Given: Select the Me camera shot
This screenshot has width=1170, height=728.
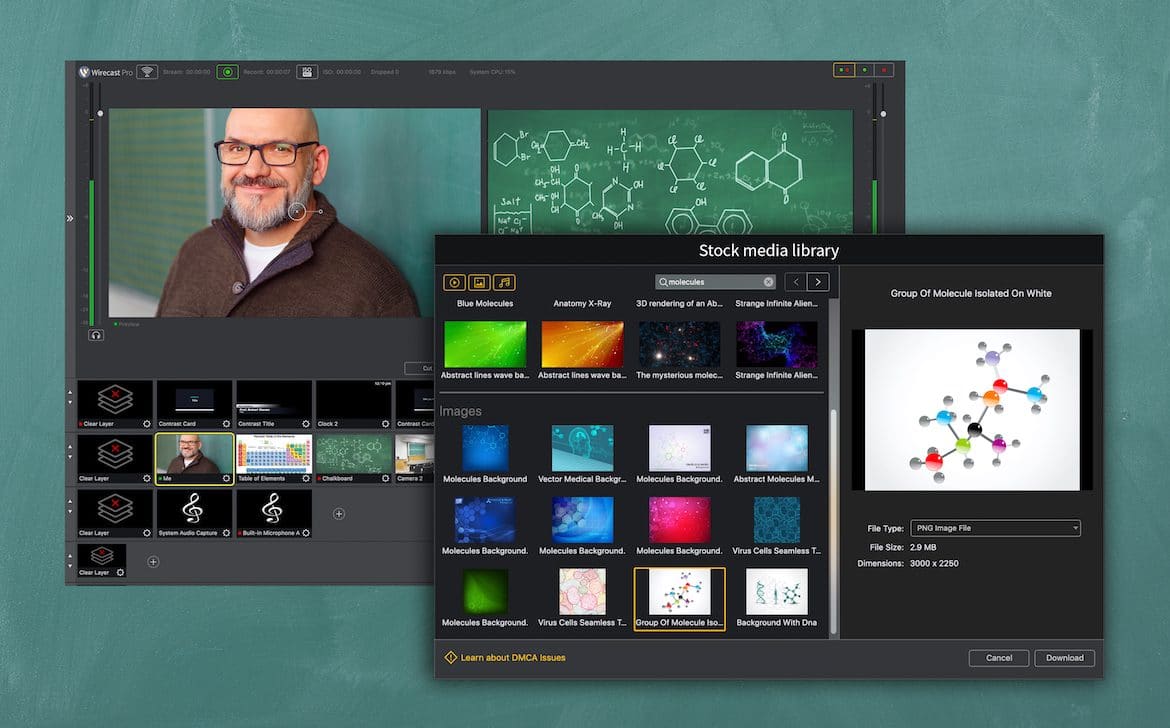Looking at the screenshot, I should (x=194, y=459).
